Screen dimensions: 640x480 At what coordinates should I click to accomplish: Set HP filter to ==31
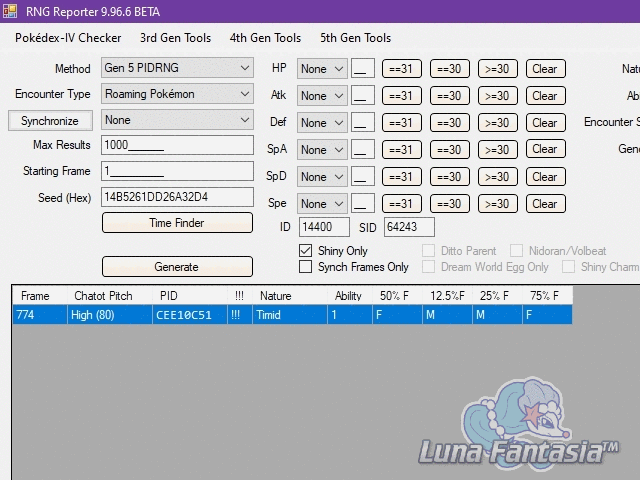click(402, 69)
